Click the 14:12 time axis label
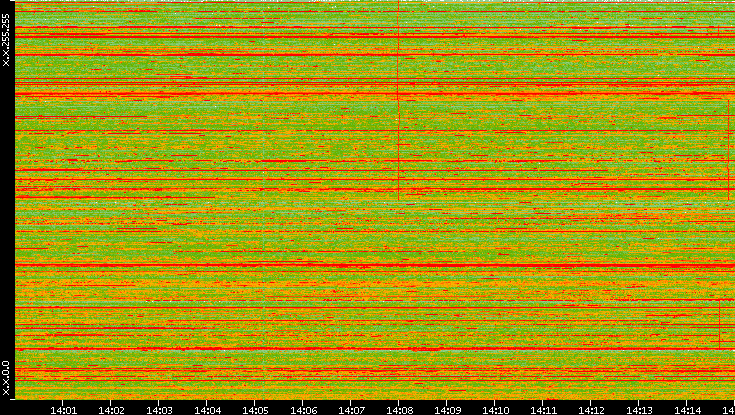Viewport: 735px width, 415px height. (x=591, y=410)
